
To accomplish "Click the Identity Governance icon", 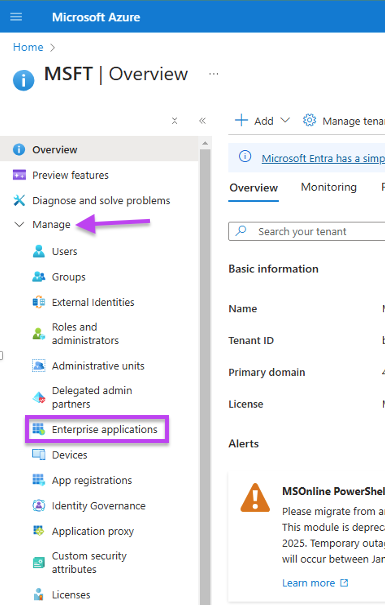I will (39, 505).
